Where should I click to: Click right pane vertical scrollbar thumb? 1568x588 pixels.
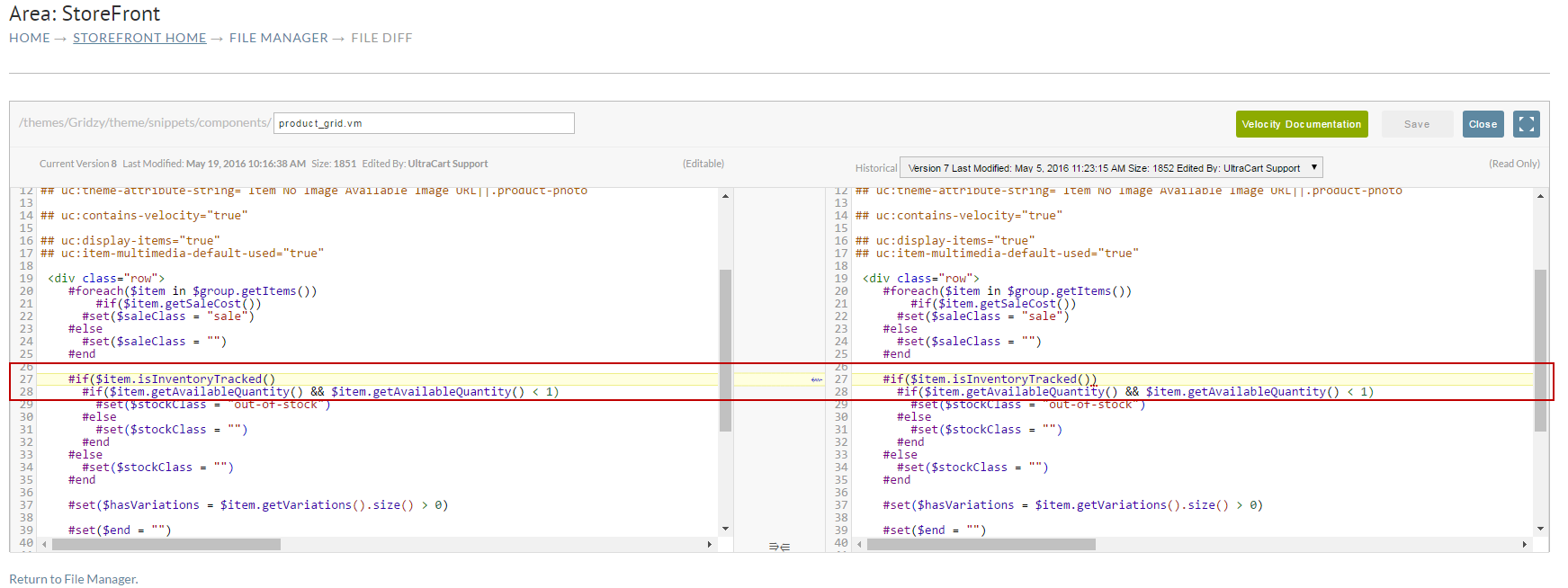1540,351
